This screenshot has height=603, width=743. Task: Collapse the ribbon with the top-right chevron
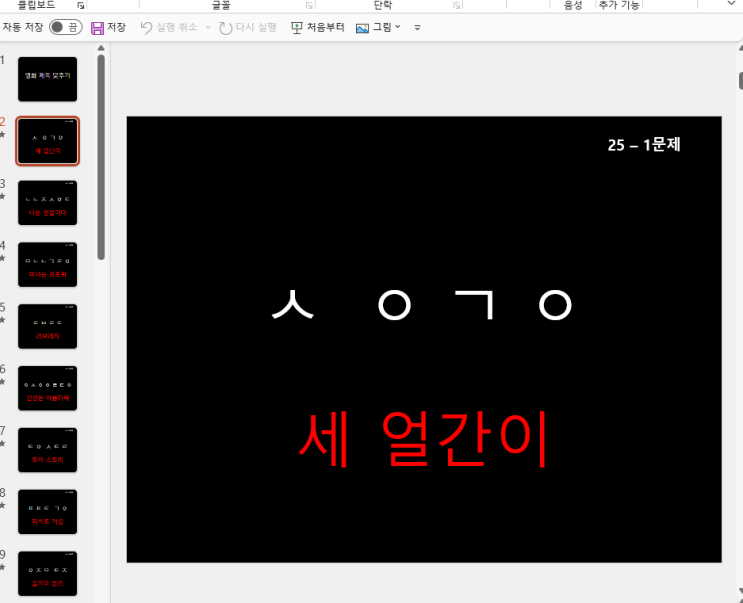click(x=731, y=3)
